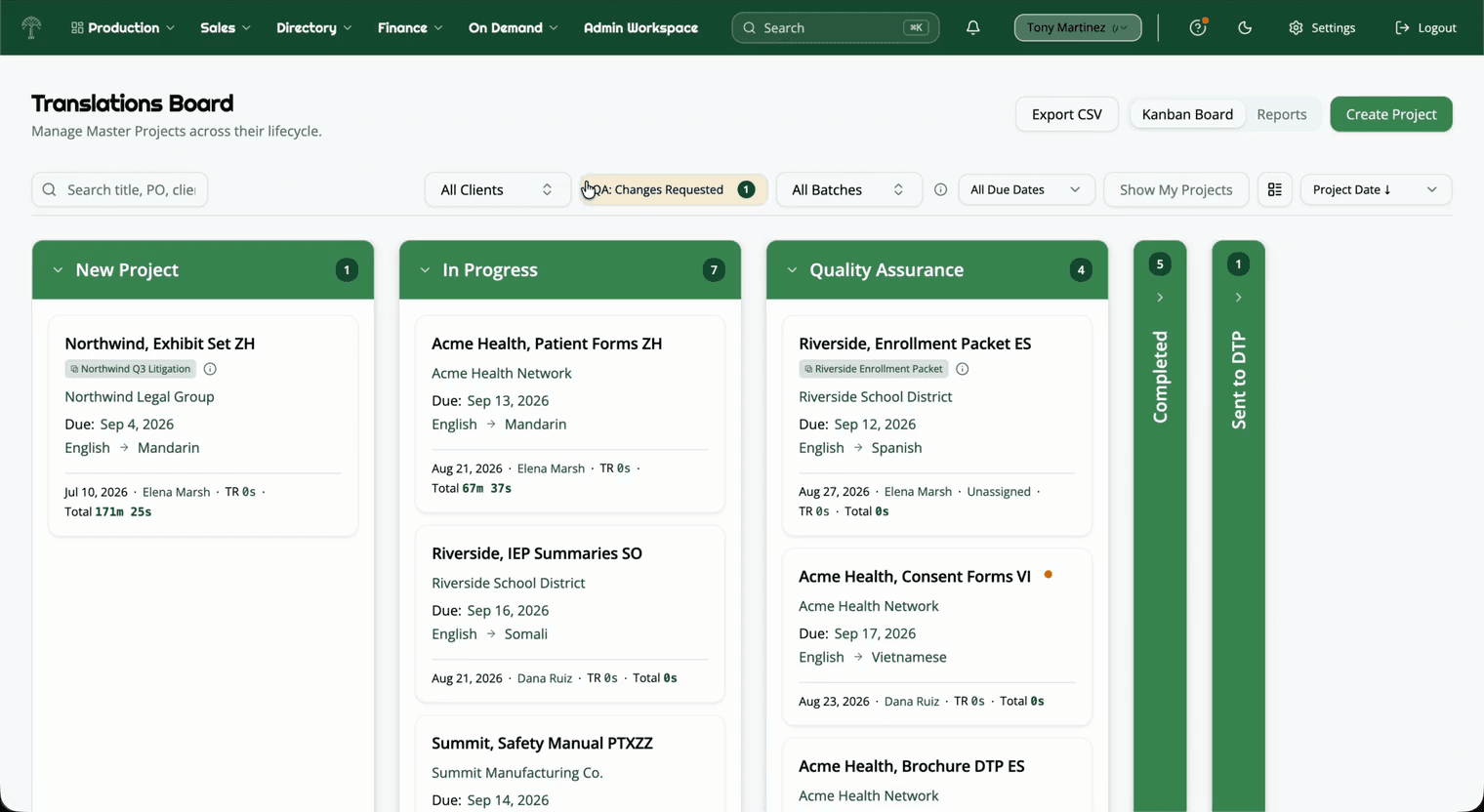1484x812 pixels.
Task: Open the Finance menu
Action: (410, 27)
